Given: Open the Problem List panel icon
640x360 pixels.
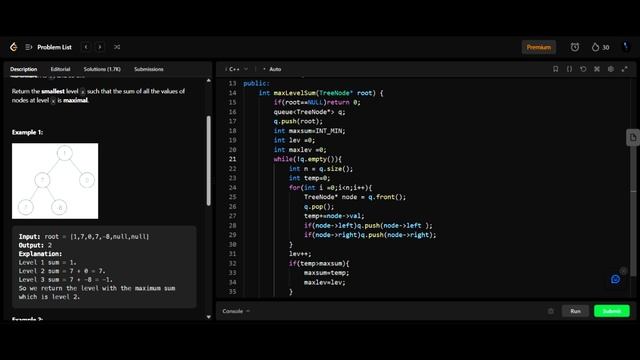Looking at the screenshot, I should point(29,47).
